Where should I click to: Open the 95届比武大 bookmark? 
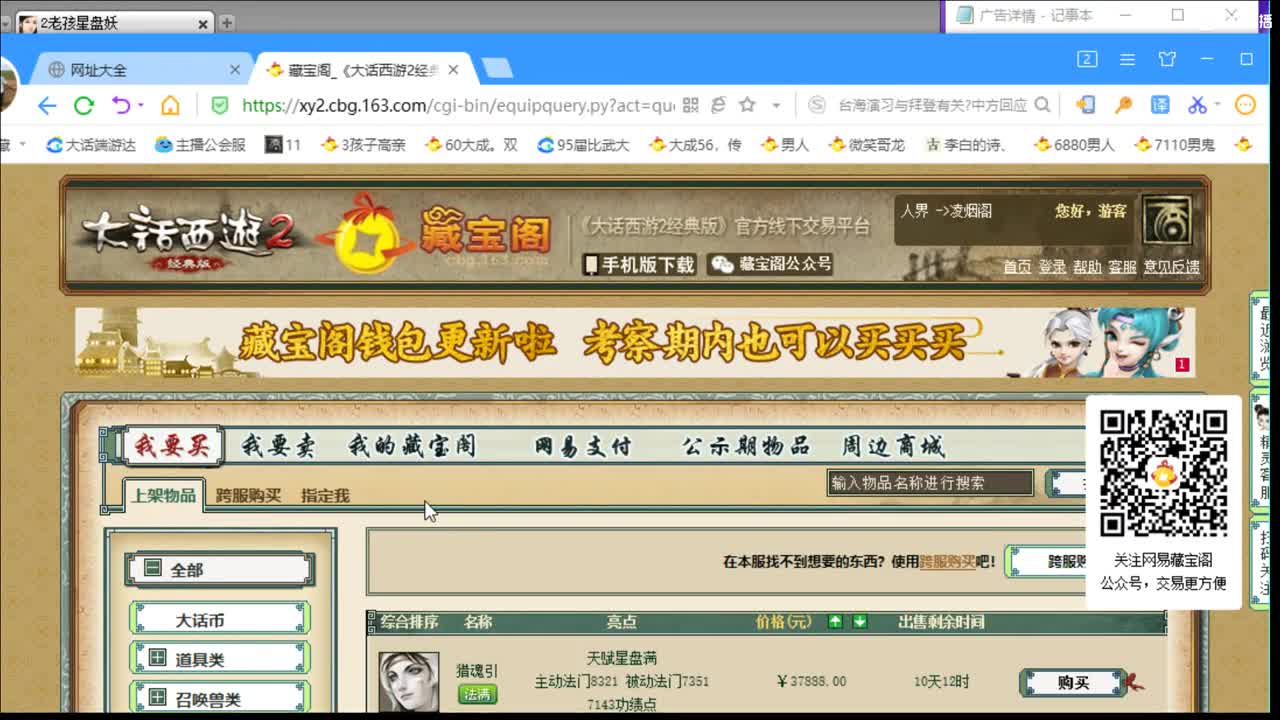(583, 145)
